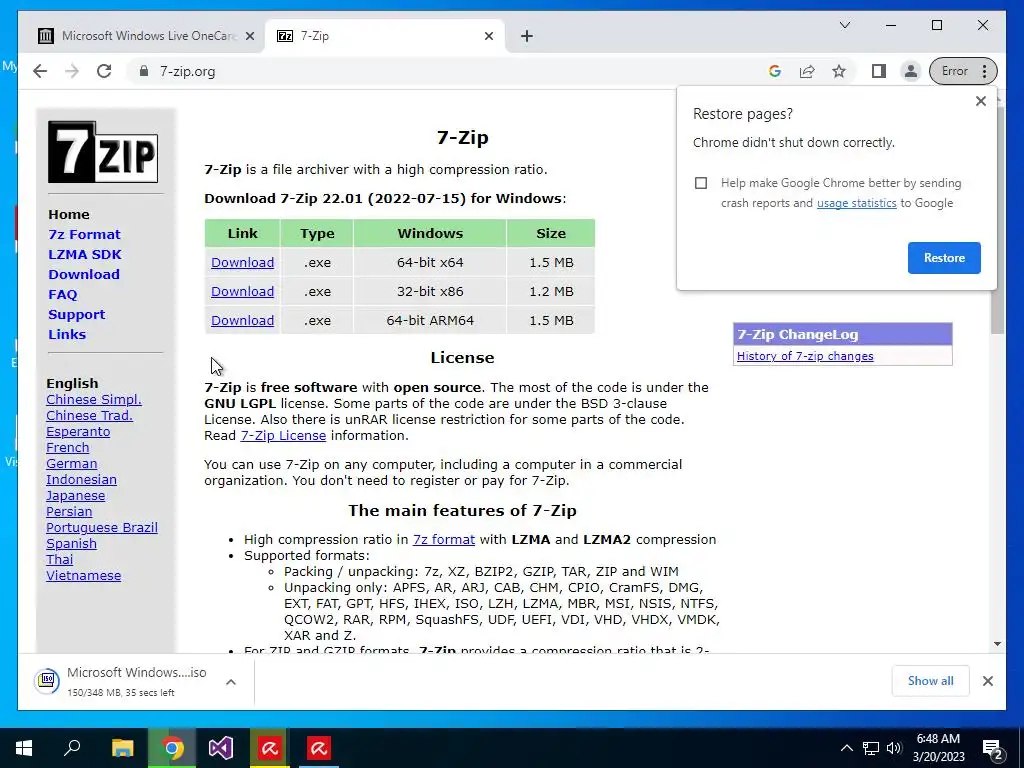
Task: Switch language to Persian
Action: tap(69, 511)
